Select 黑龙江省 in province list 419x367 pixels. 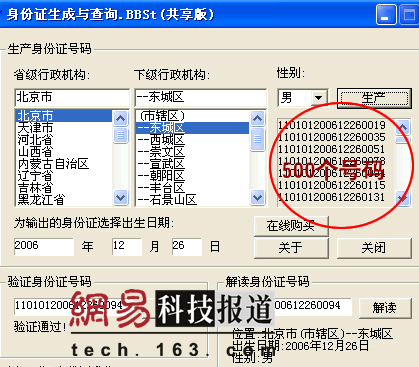pos(64,200)
